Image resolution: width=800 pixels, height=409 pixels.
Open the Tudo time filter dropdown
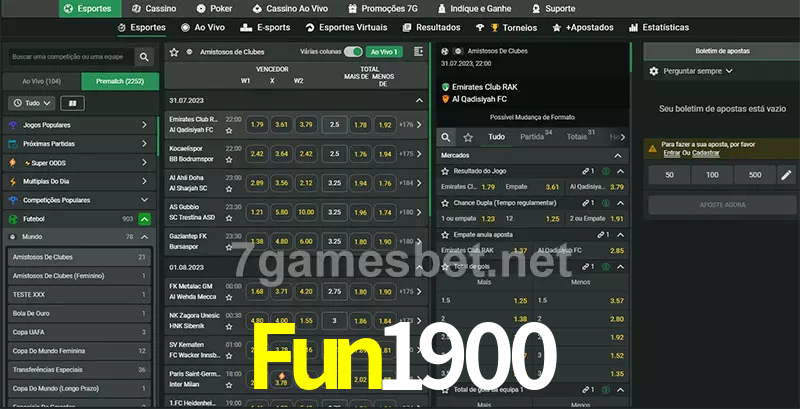click(x=31, y=102)
